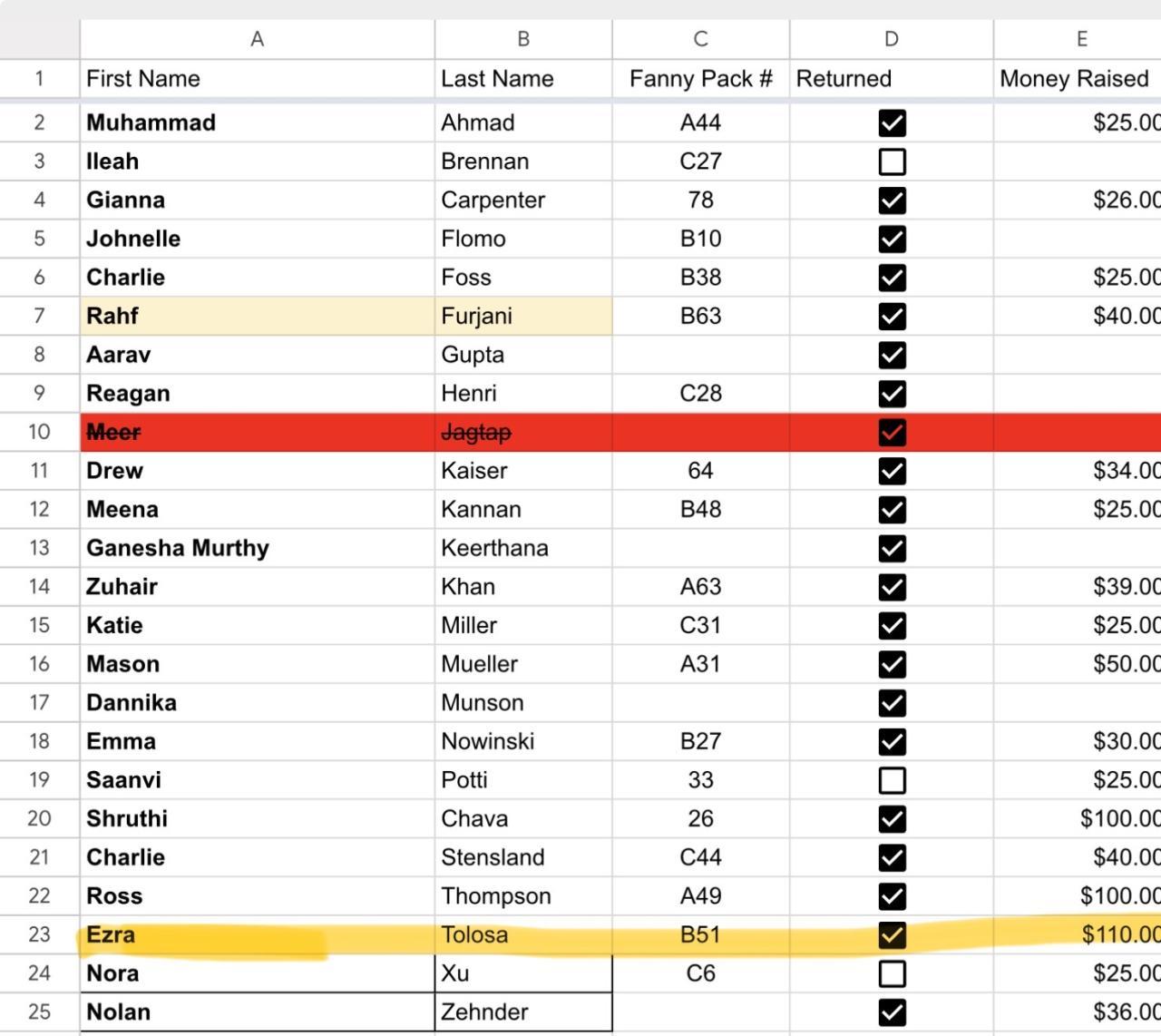Uncheck Returned box in red Meer row
This screenshot has height=1036, width=1161.
(x=892, y=432)
